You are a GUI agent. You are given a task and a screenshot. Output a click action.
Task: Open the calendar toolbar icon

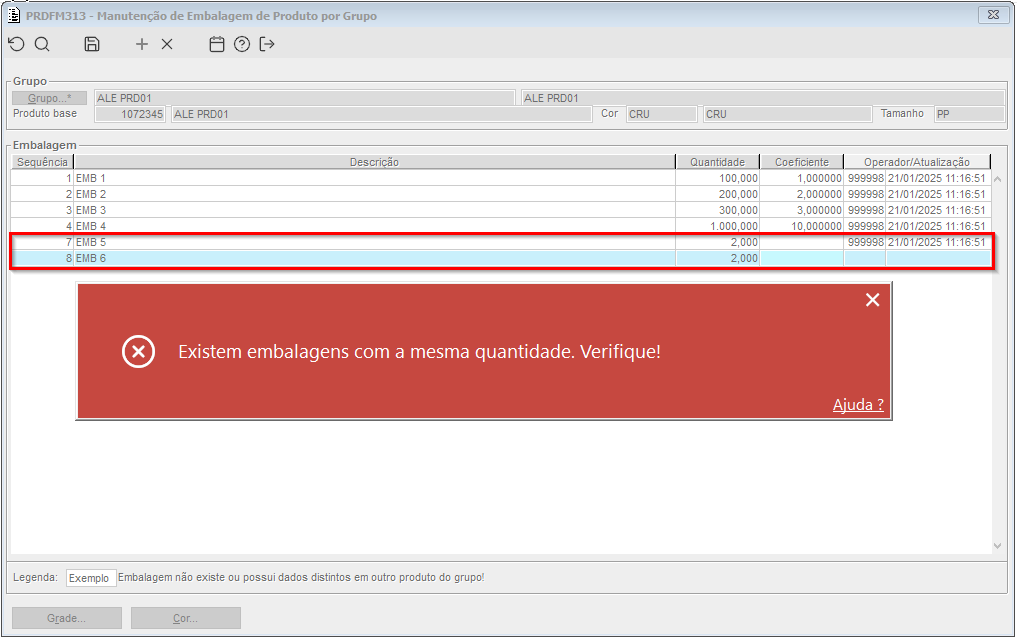(x=217, y=44)
